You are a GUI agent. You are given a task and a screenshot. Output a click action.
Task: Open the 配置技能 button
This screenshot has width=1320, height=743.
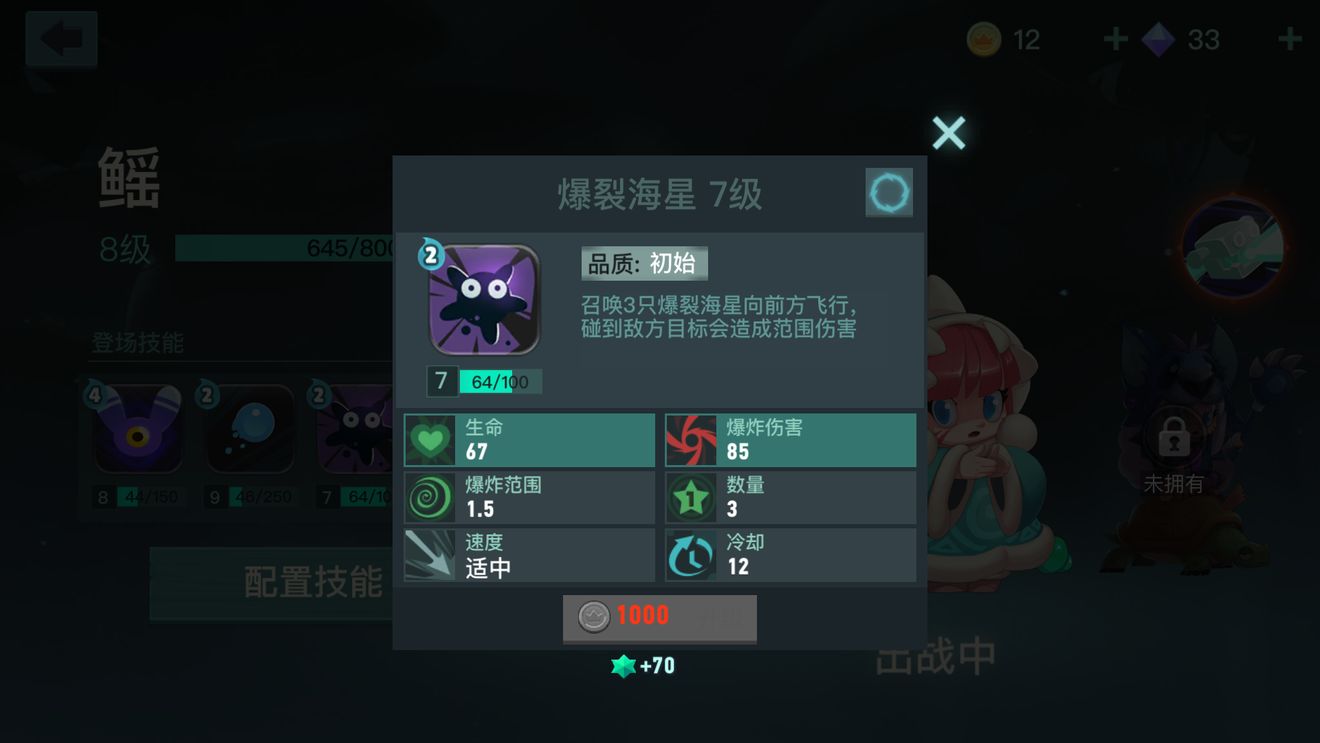pyautogui.click(x=272, y=583)
